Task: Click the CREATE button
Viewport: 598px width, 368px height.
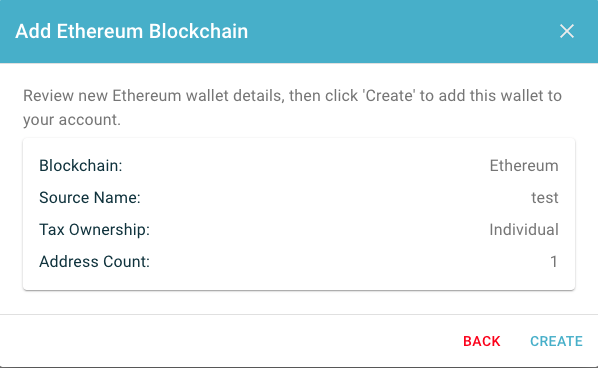Action: click(x=556, y=341)
